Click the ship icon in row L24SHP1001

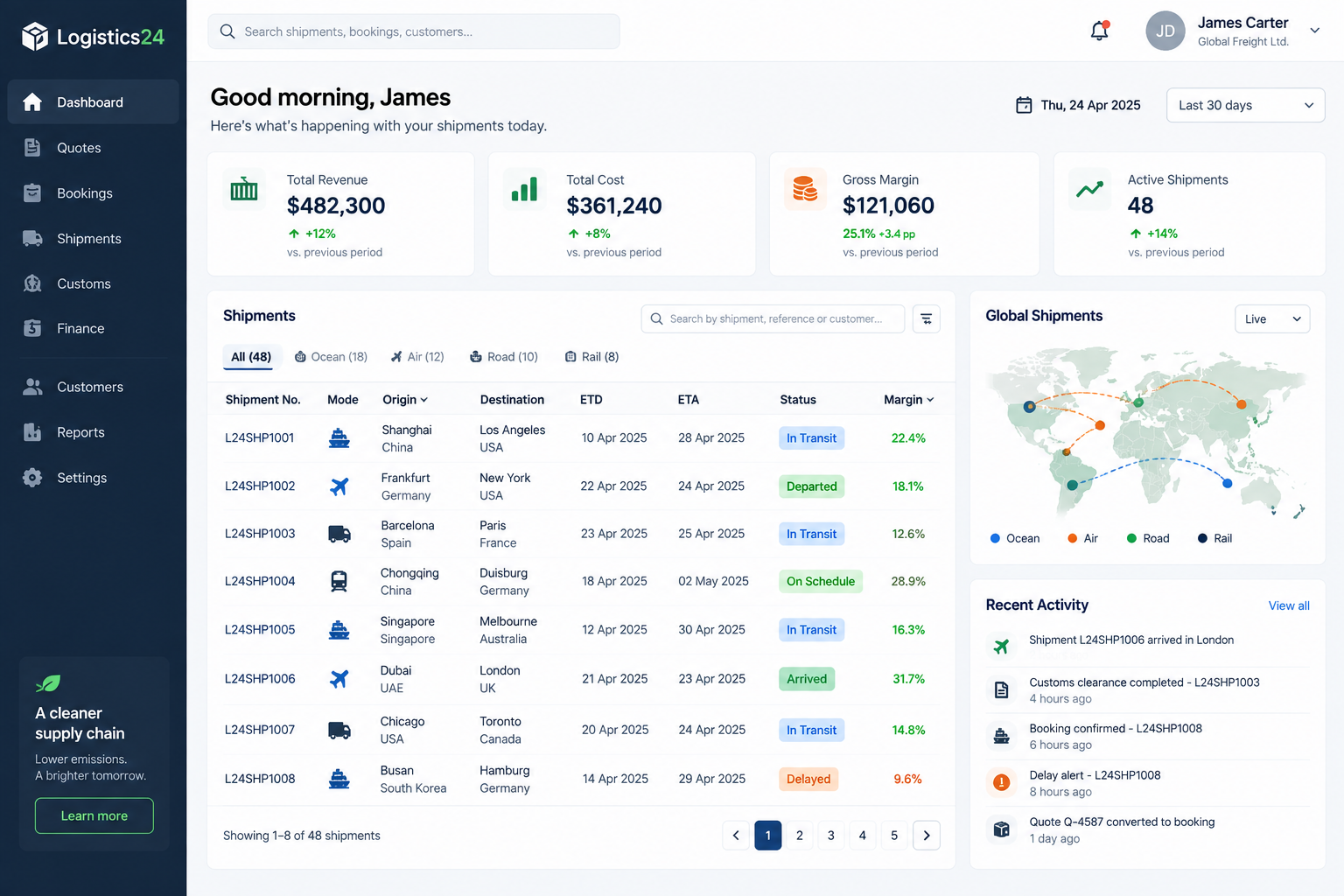339,438
